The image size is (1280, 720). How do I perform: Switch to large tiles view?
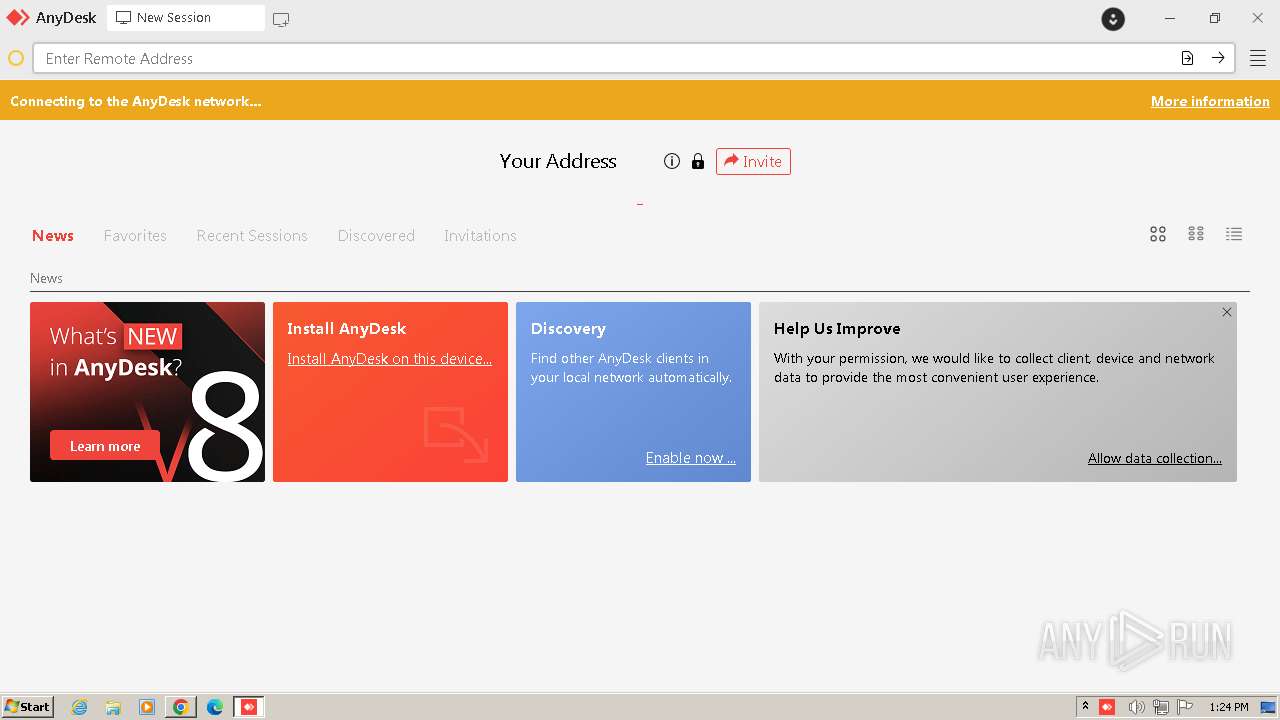click(x=1158, y=234)
